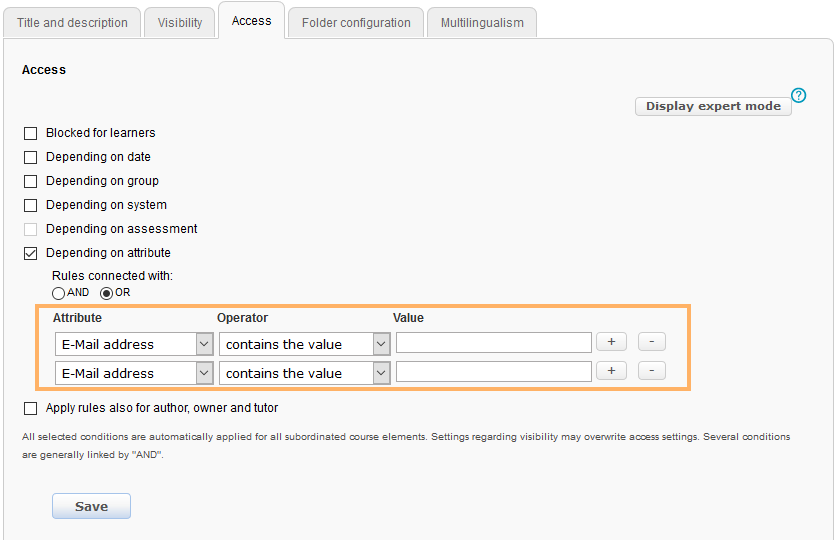Viewport: 837px width, 540px height.
Task: Open second row Operator dropdown
Action: (x=304, y=373)
